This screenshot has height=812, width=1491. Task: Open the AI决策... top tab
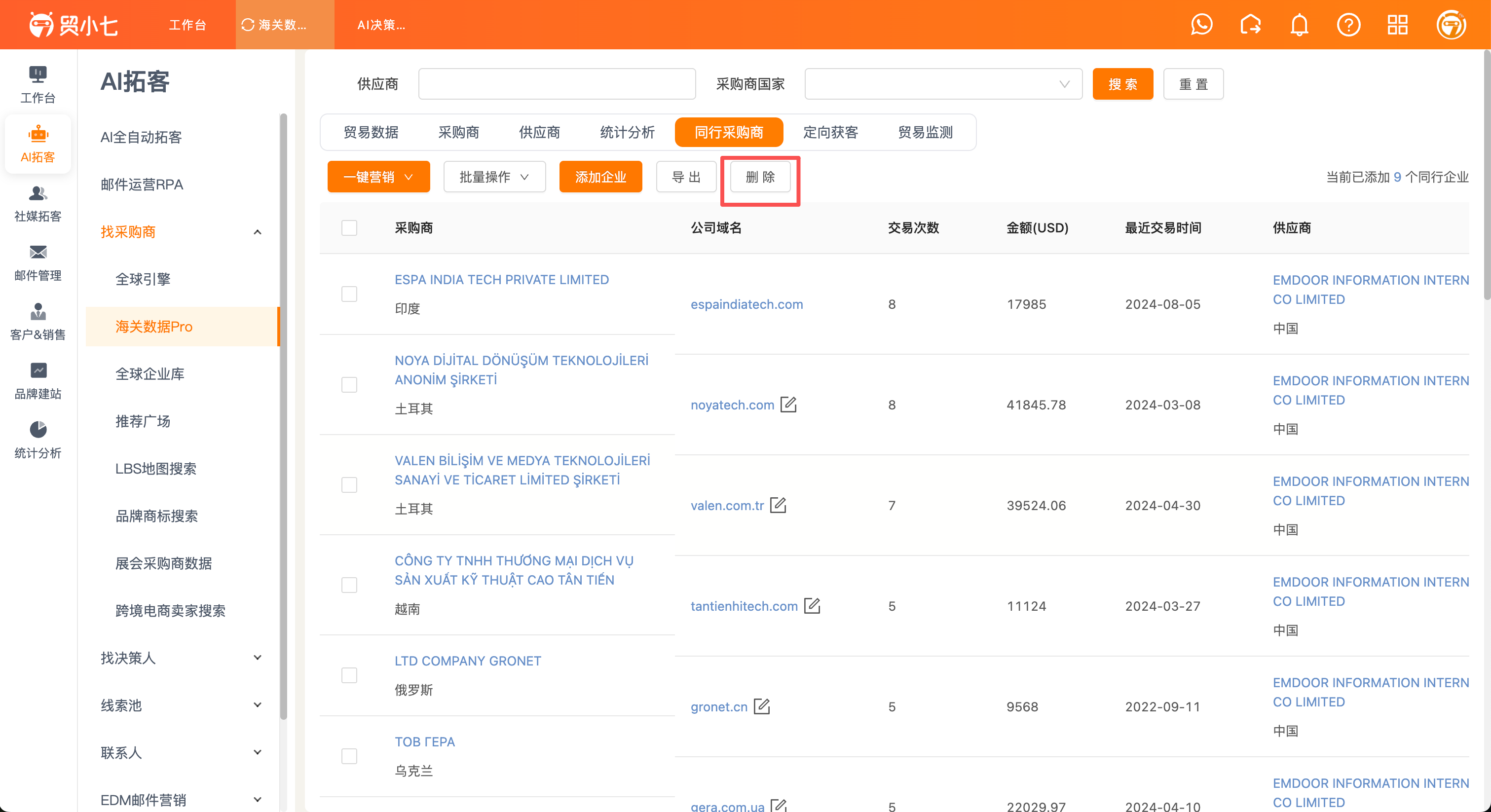tap(381, 25)
